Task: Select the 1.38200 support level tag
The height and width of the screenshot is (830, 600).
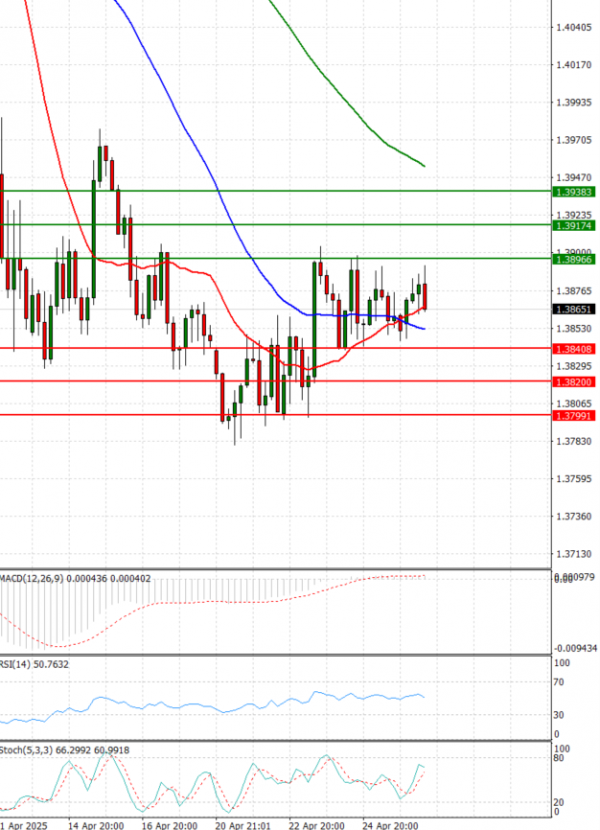Action: click(574, 382)
